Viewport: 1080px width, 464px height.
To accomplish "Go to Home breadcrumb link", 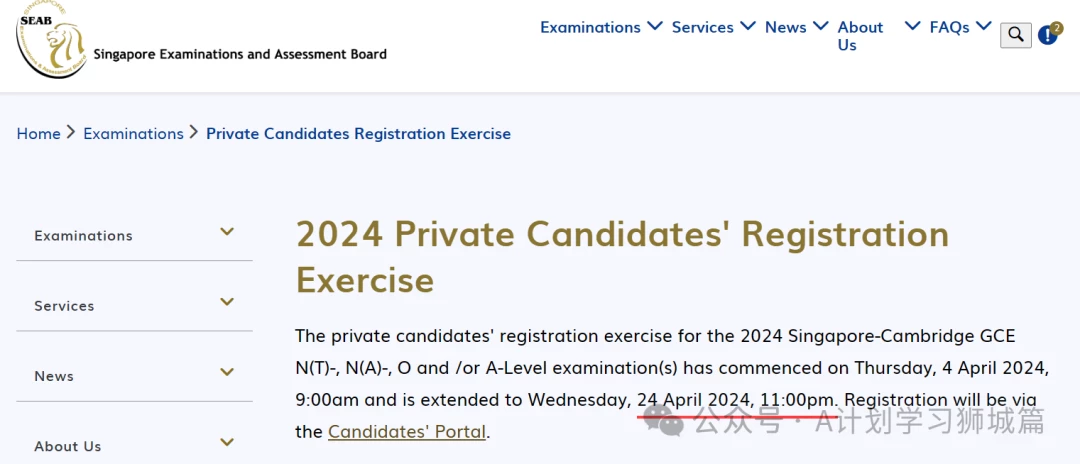I will click(39, 134).
